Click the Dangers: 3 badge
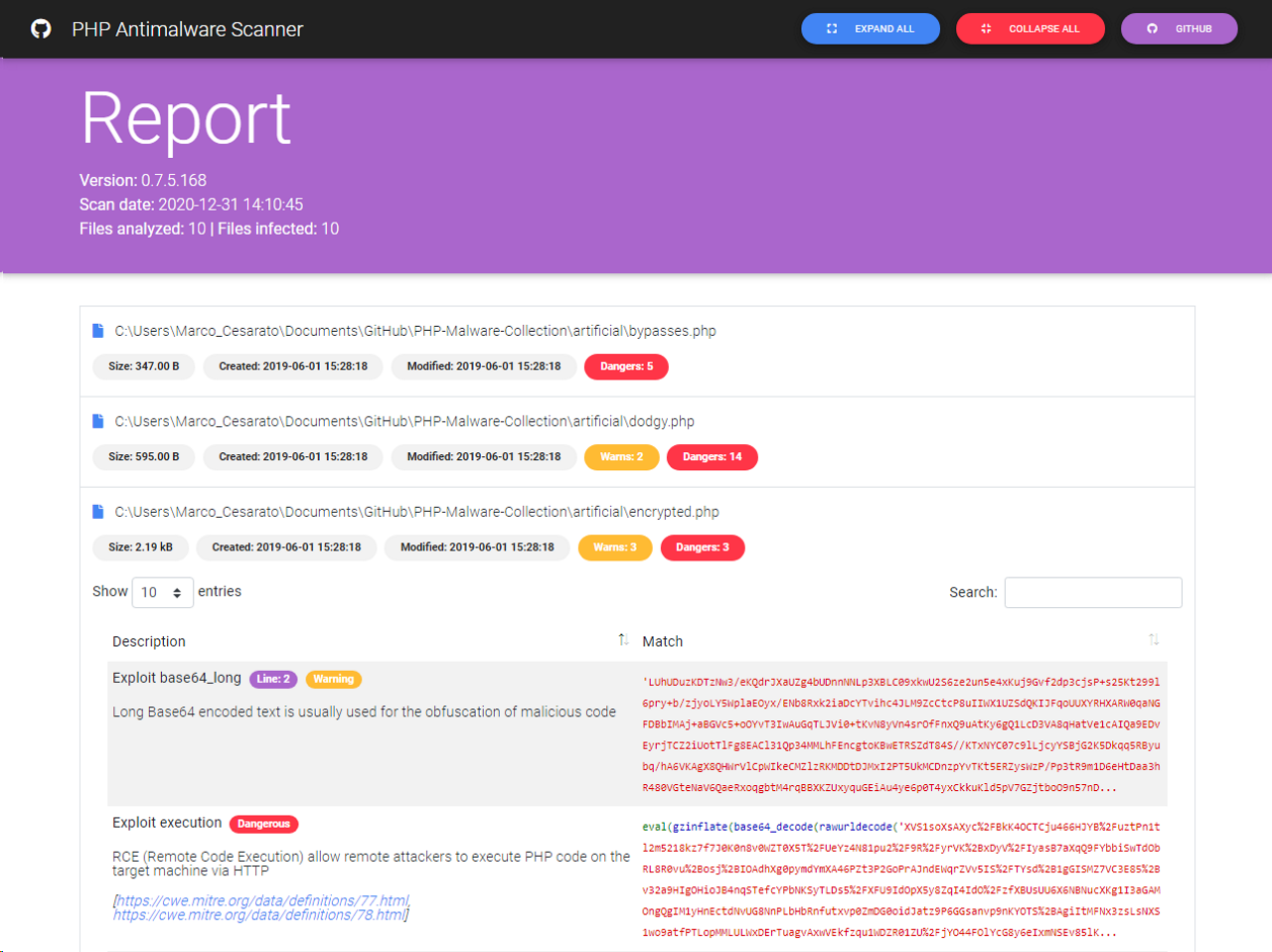 point(703,548)
